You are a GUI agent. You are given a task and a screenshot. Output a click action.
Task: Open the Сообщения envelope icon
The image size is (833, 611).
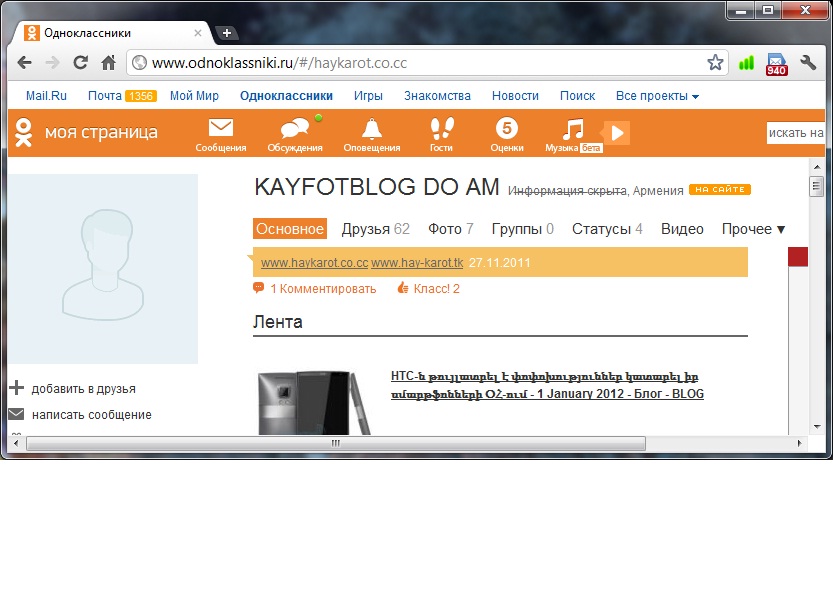coord(220,129)
